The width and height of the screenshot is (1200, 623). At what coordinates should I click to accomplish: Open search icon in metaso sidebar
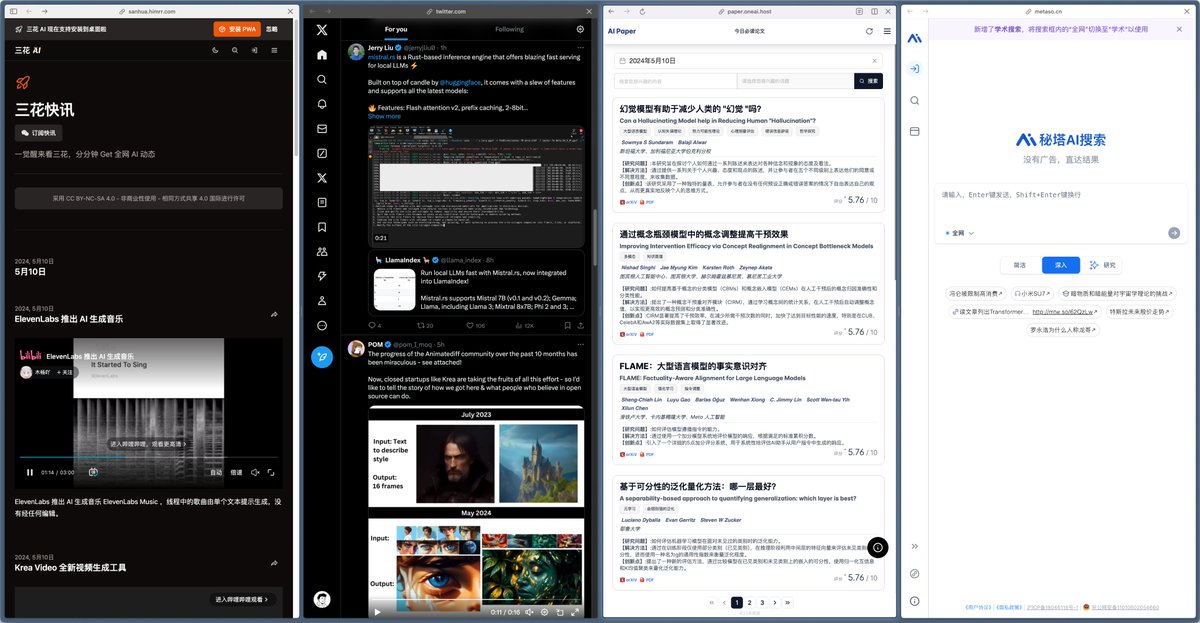click(x=914, y=100)
